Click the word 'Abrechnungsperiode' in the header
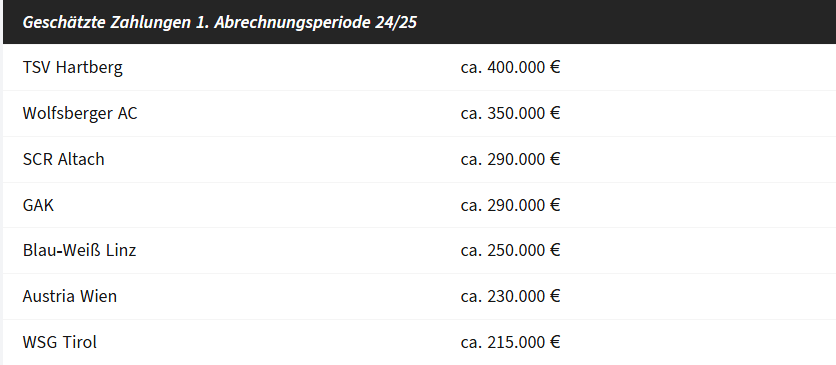 pos(292,24)
